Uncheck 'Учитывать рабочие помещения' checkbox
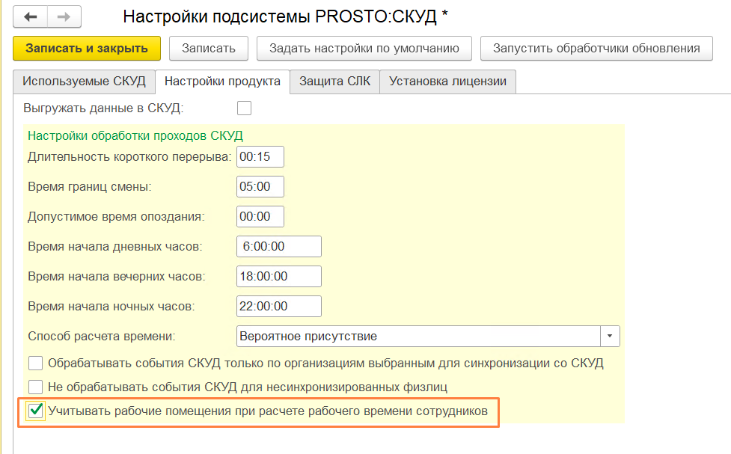Viewport: 731px width, 454px height. pos(36,410)
